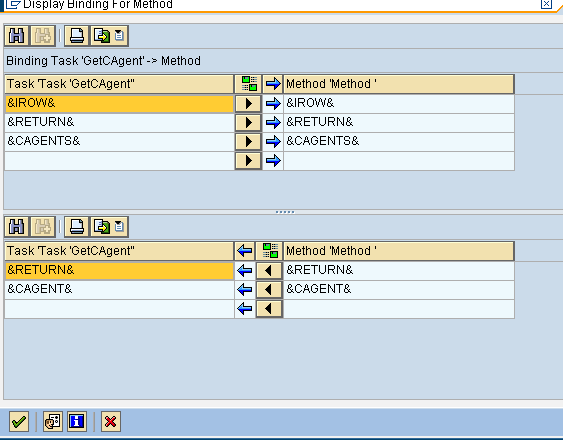563x440 pixels.
Task: Select the &RETURN& method cell in lower table
Action: [399, 270]
